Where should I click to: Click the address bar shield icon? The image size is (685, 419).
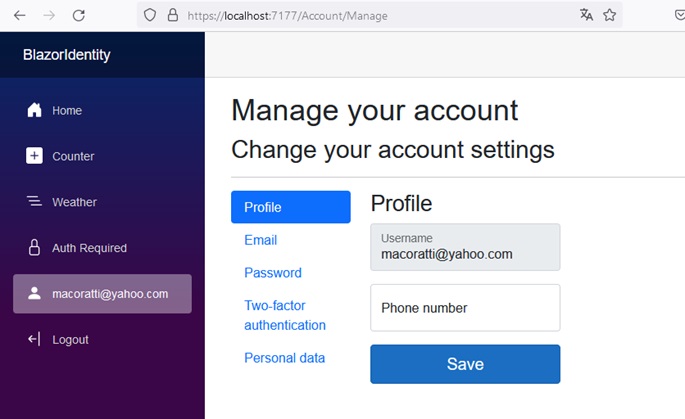pos(150,16)
